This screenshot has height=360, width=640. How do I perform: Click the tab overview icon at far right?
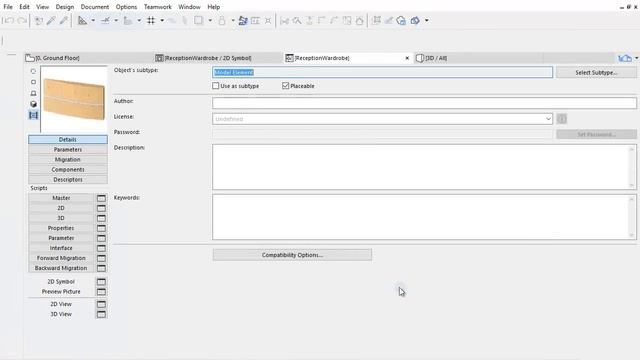625,58
